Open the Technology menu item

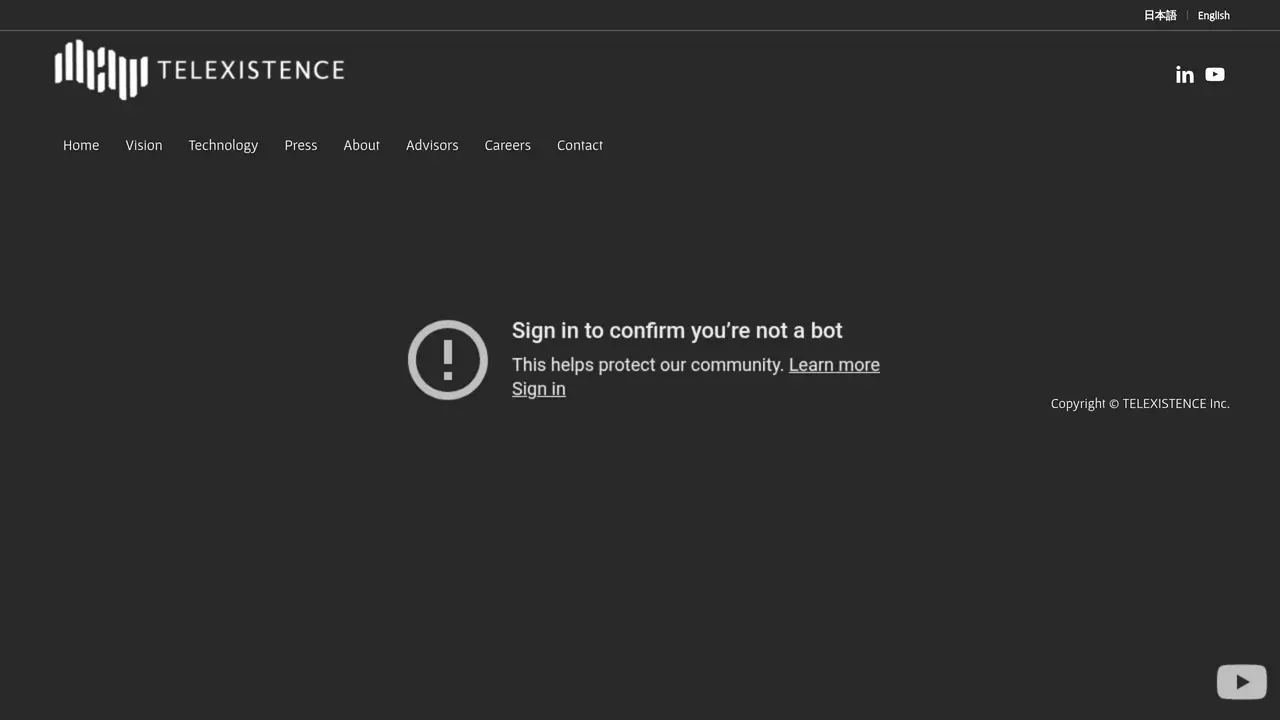pos(223,145)
